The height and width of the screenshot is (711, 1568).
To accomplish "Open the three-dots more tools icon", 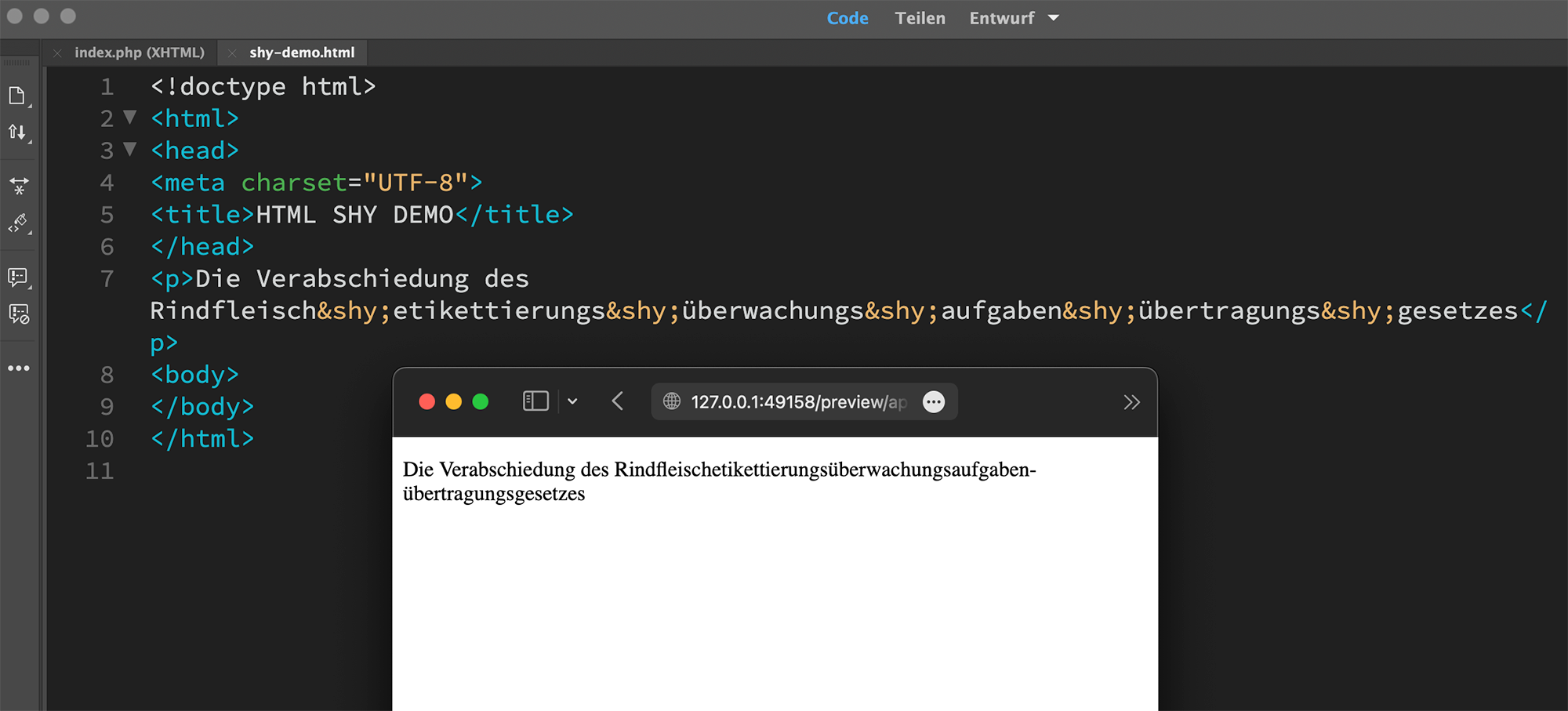I will pos(19,368).
